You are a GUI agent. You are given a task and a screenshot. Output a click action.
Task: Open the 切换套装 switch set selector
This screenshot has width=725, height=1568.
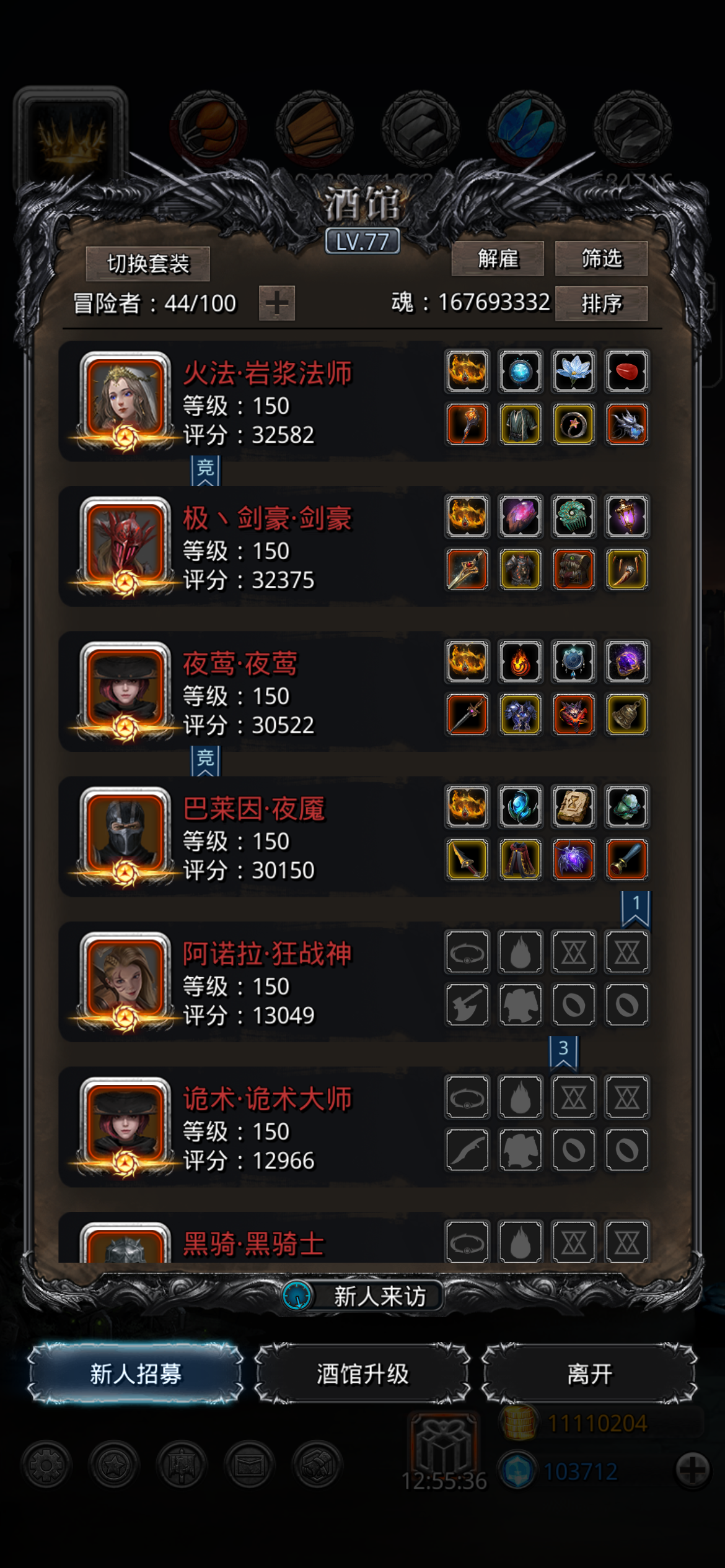pos(148,264)
